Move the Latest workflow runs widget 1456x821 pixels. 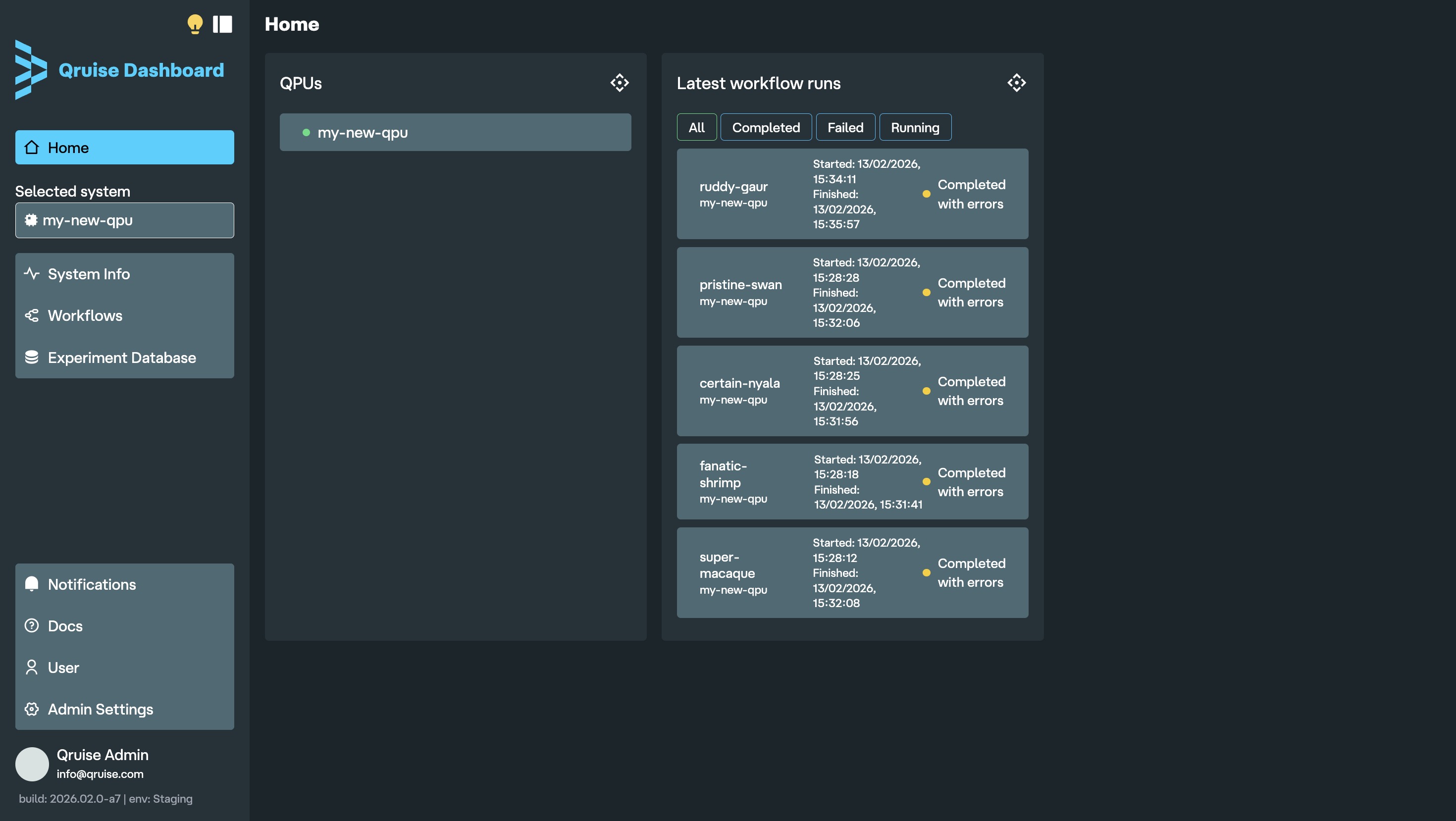point(1016,83)
